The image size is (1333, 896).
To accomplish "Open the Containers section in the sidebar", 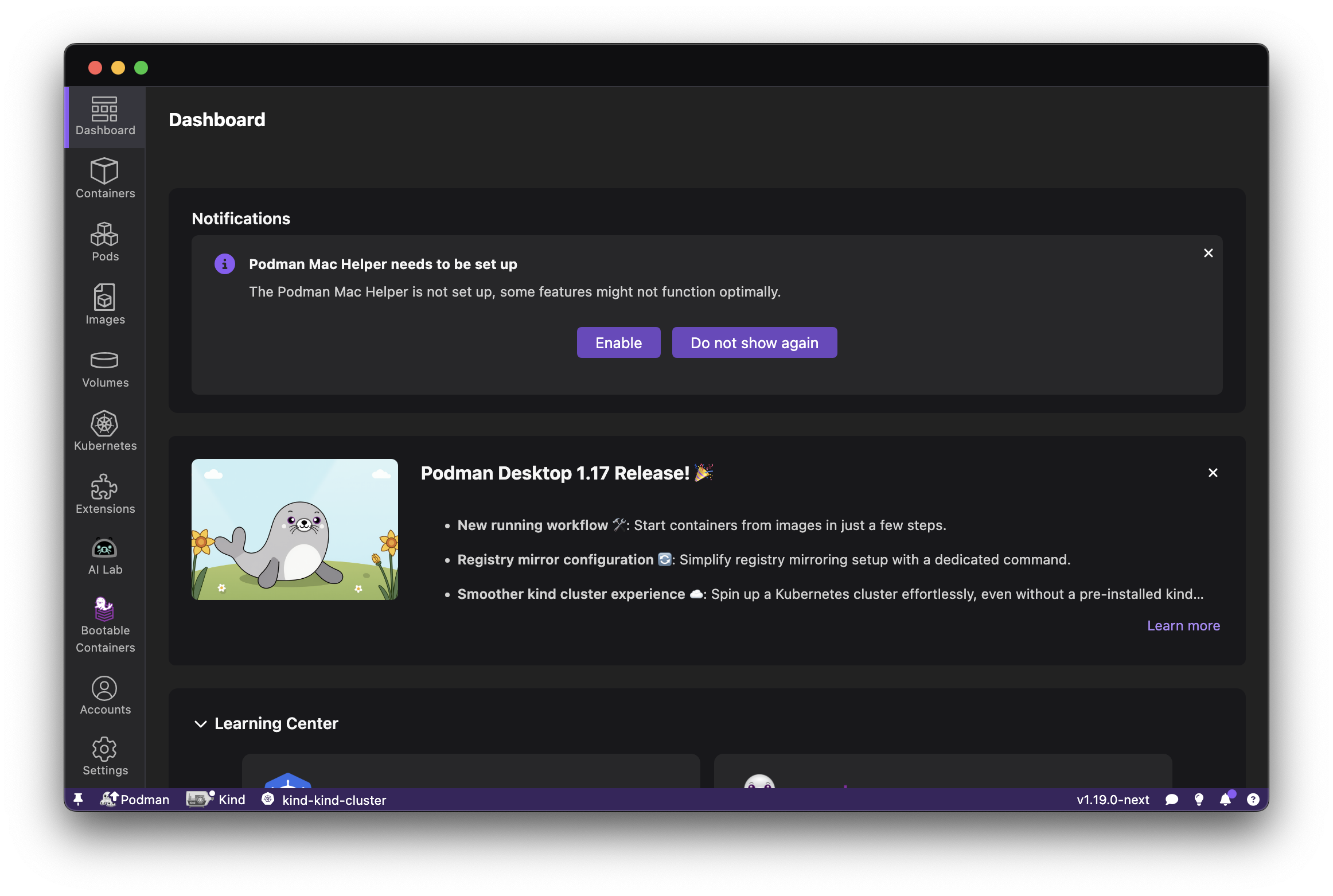I will [104, 178].
